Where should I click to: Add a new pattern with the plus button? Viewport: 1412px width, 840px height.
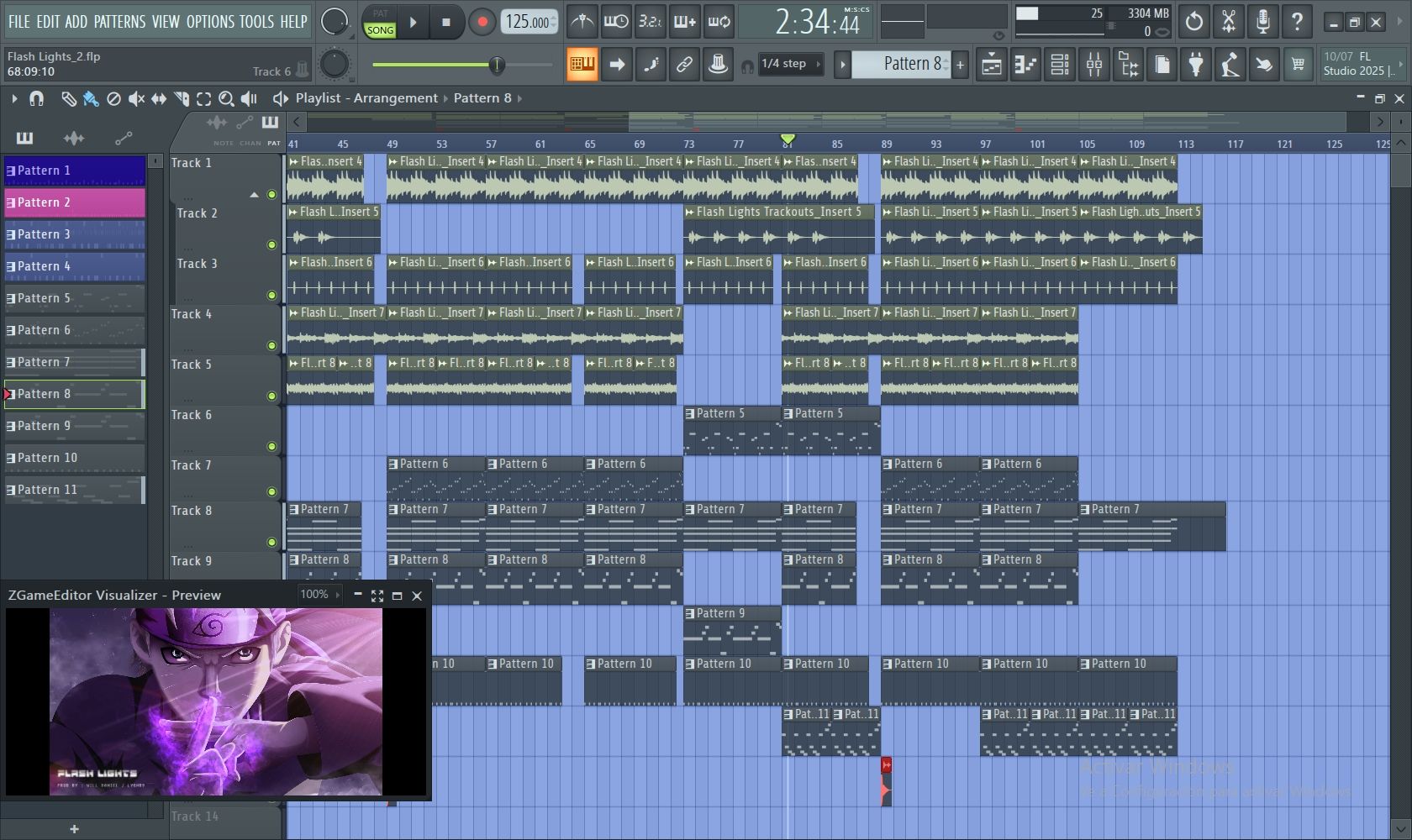click(960, 64)
